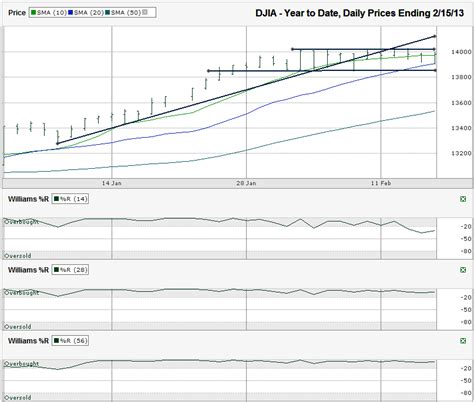The width and height of the screenshot is (474, 402).
Task: Close the Williams %R (56) panel
Action: [x=463, y=341]
